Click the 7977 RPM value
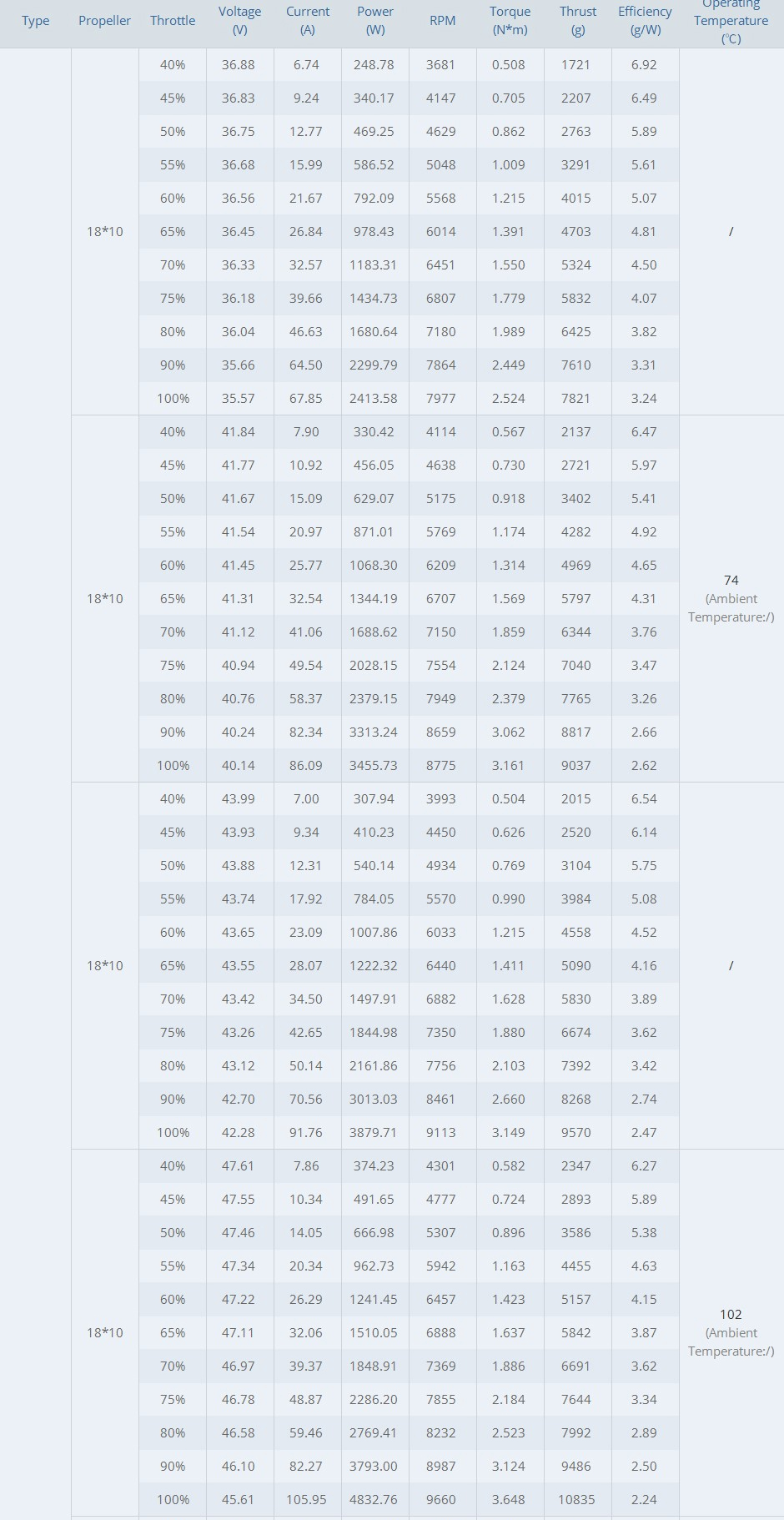 pos(441,398)
